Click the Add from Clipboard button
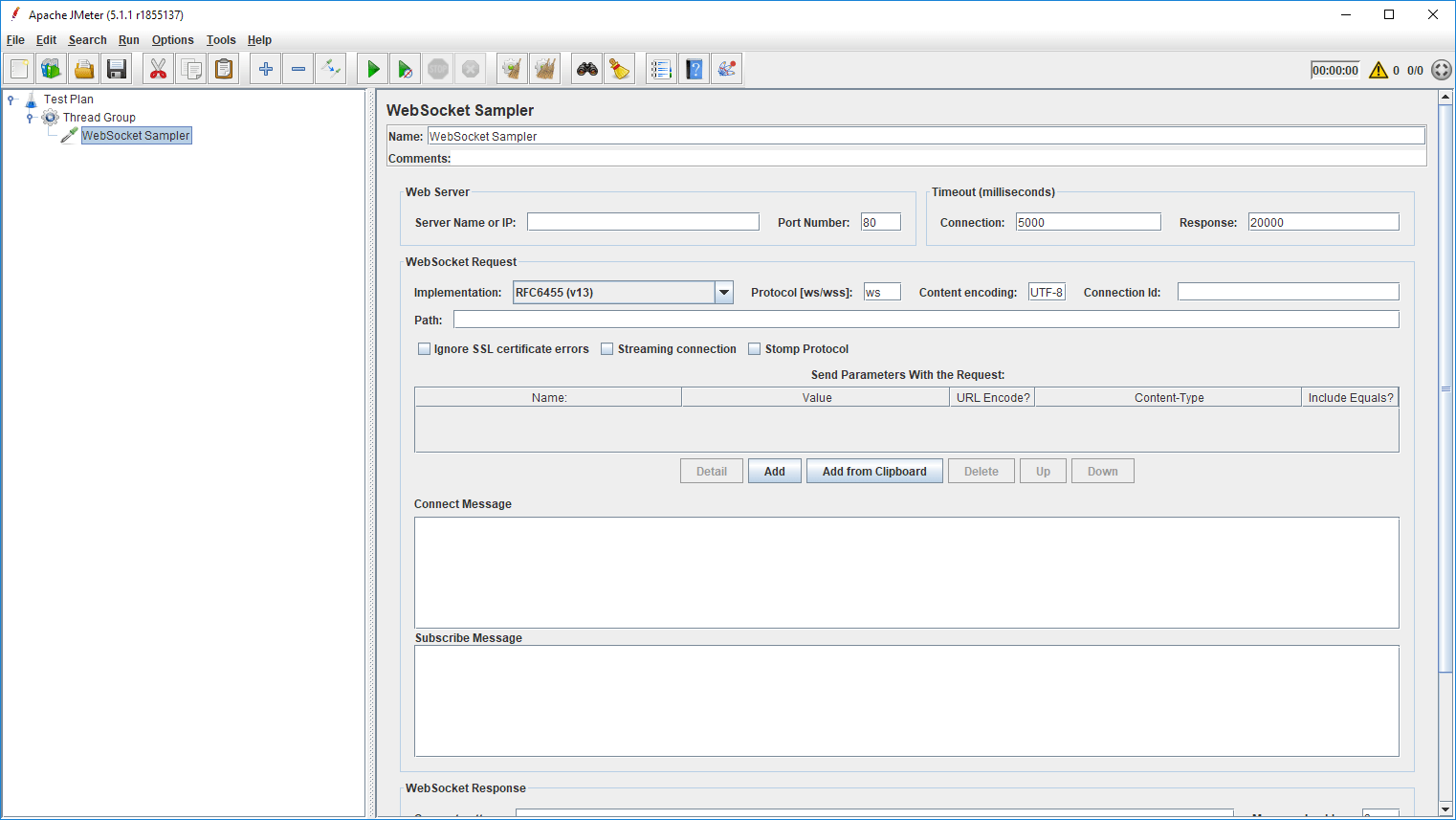The width and height of the screenshot is (1456, 820). (874, 472)
